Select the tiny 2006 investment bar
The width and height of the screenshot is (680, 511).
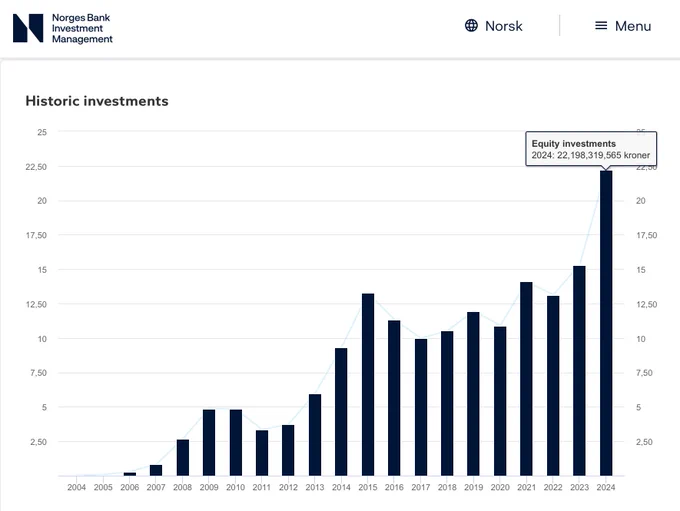pyautogui.click(x=130, y=474)
